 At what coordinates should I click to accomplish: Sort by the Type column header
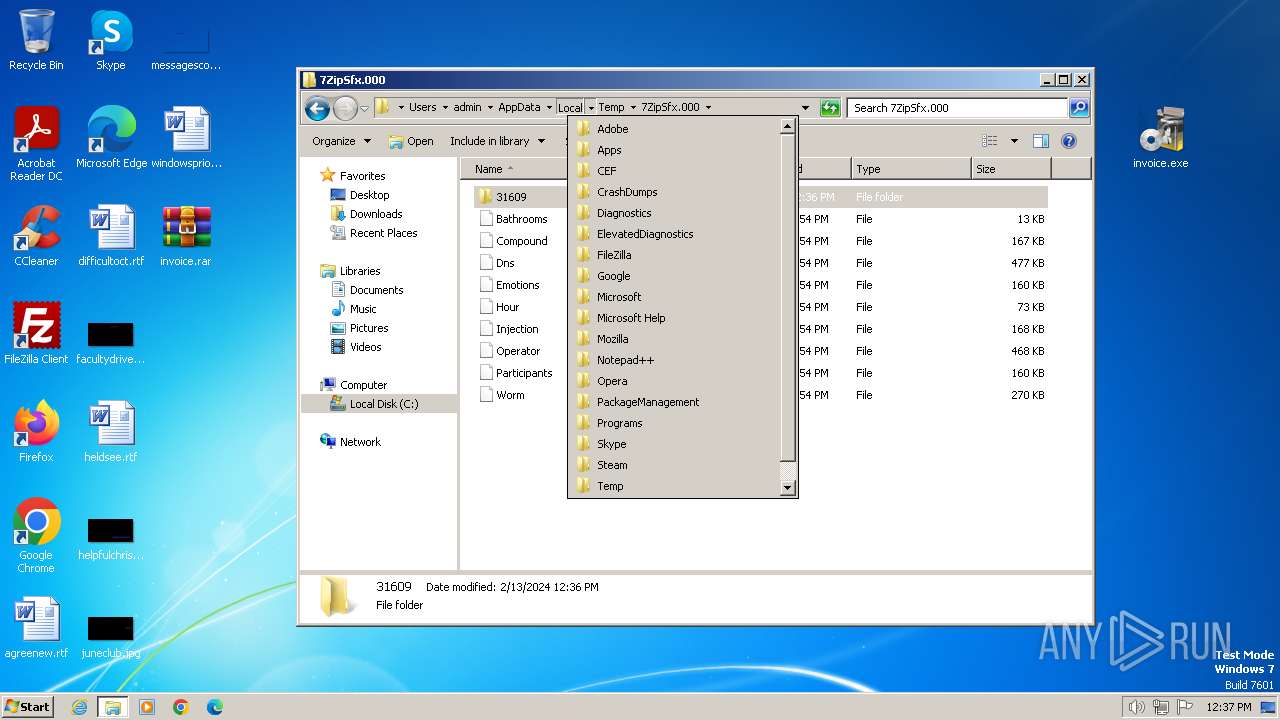coord(910,169)
